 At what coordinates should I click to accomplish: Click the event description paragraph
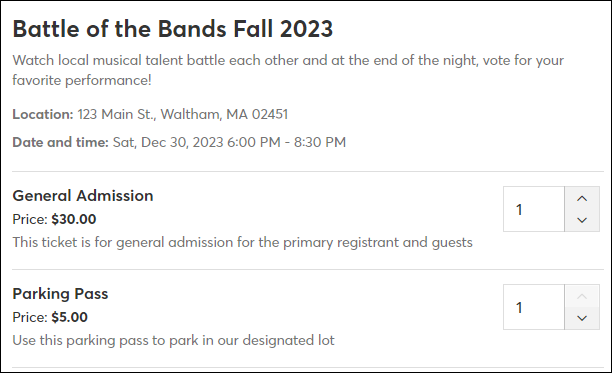point(288,70)
